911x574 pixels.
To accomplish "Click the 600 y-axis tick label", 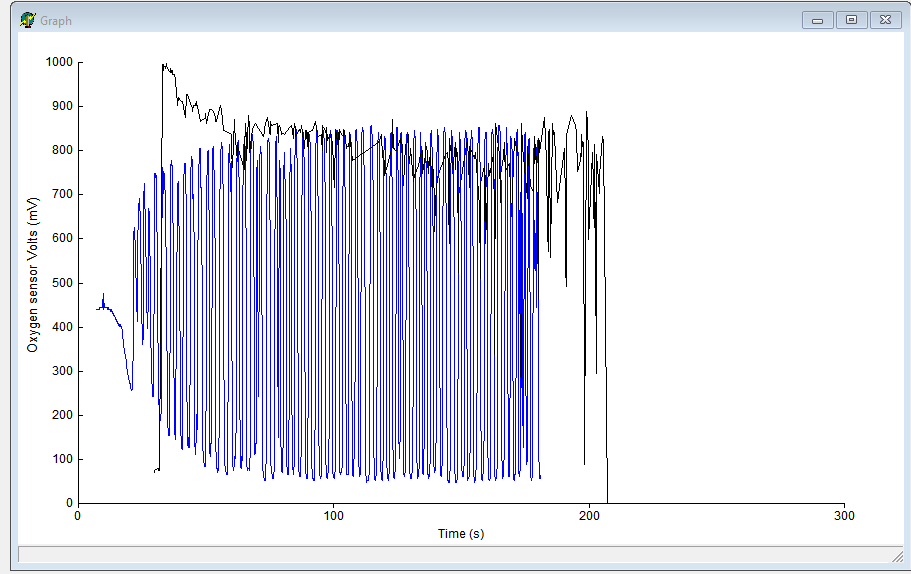I will tap(63, 238).
